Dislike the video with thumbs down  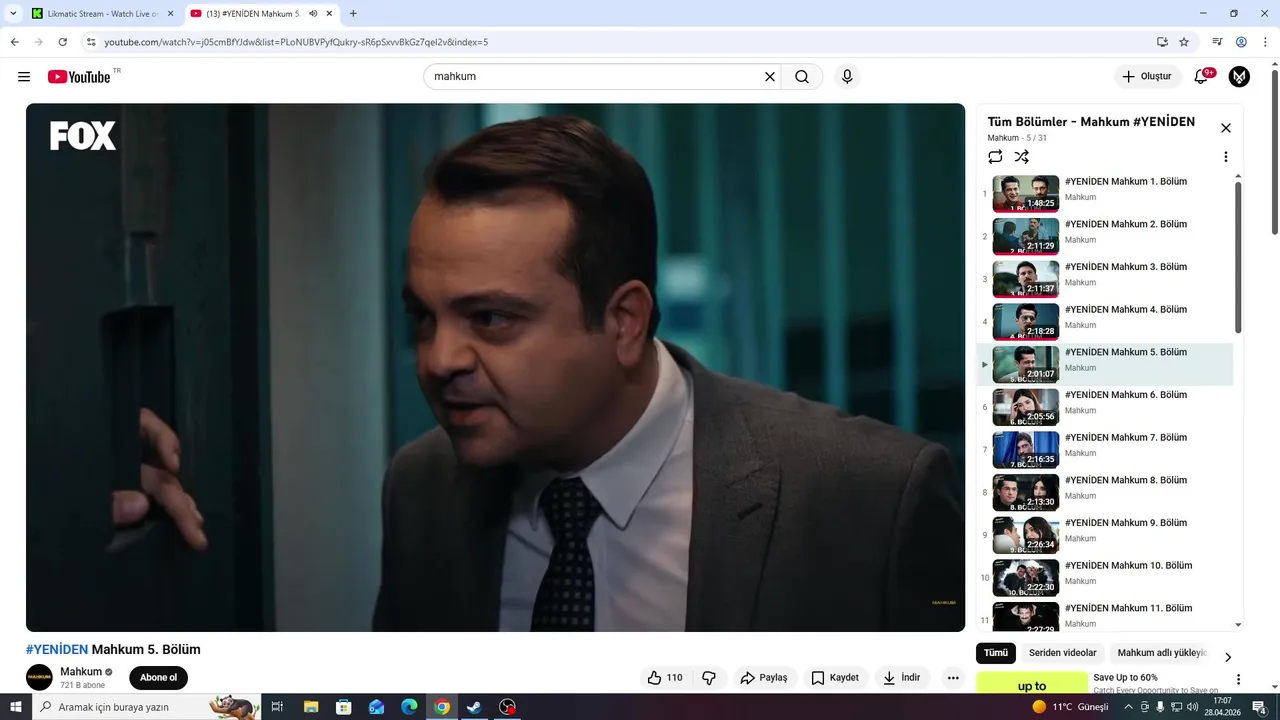tap(709, 678)
